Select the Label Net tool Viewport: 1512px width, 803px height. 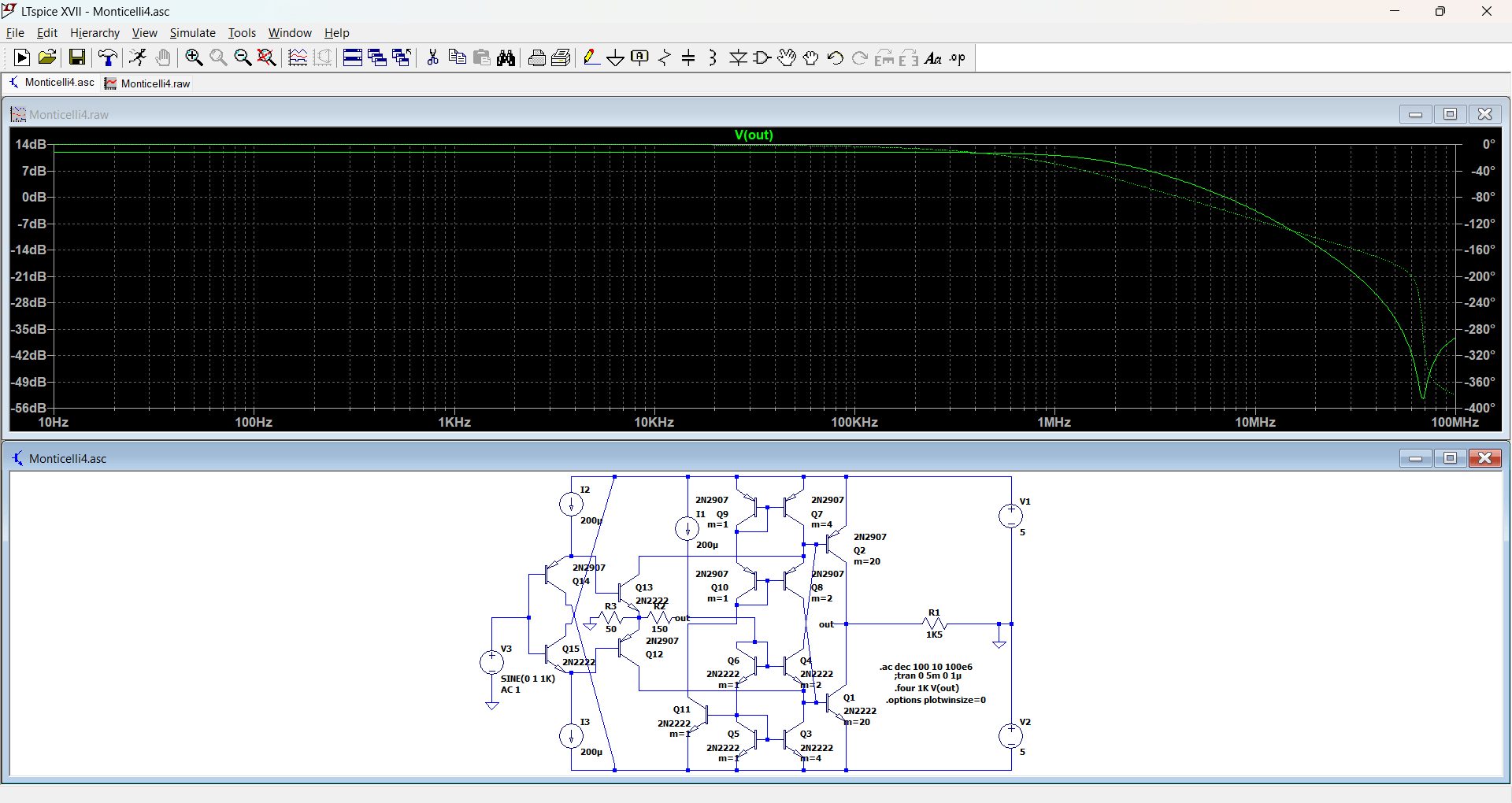(640, 57)
